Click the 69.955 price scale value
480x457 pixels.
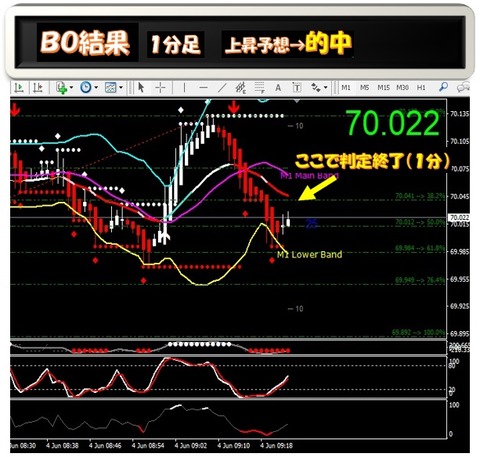point(460,279)
